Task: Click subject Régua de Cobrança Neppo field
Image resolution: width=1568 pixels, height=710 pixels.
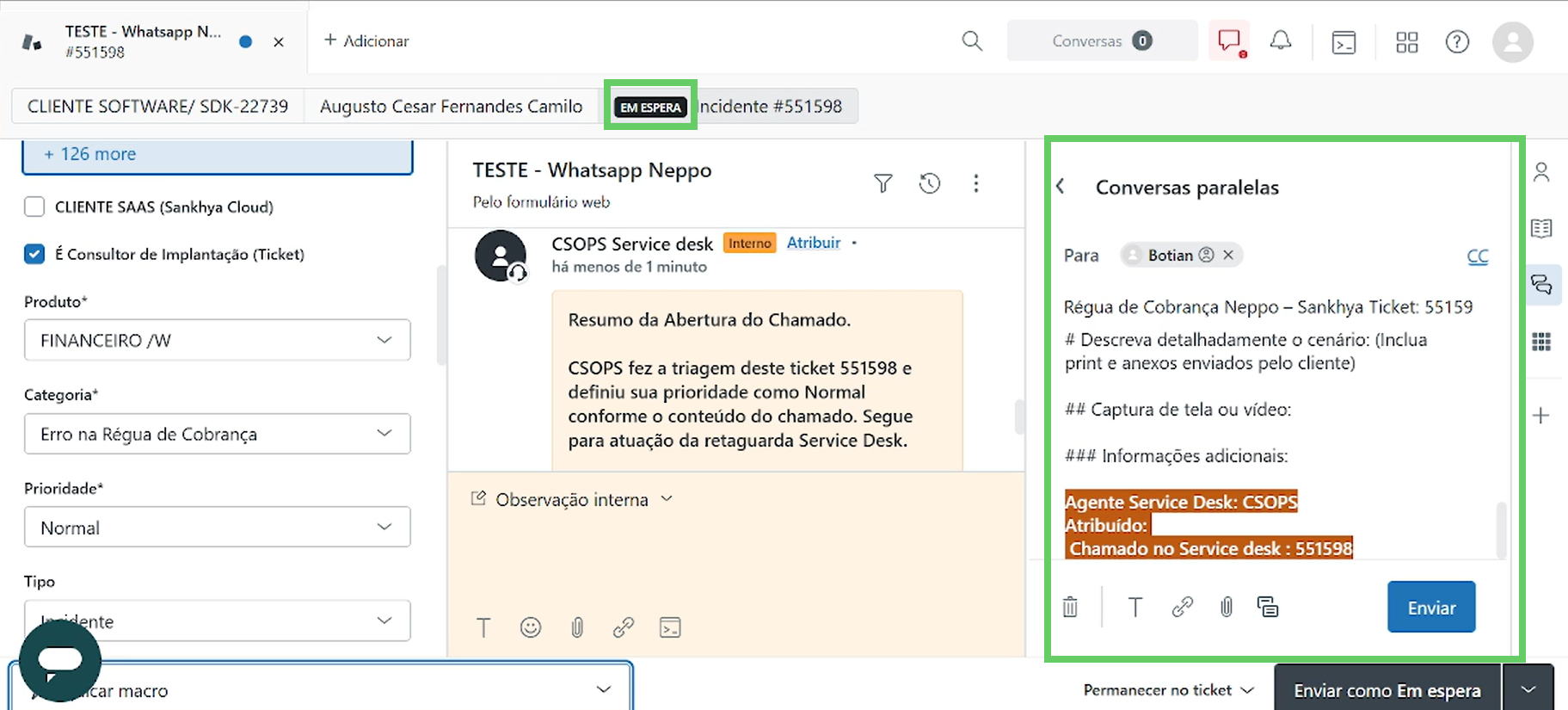Action: click(1268, 306)
